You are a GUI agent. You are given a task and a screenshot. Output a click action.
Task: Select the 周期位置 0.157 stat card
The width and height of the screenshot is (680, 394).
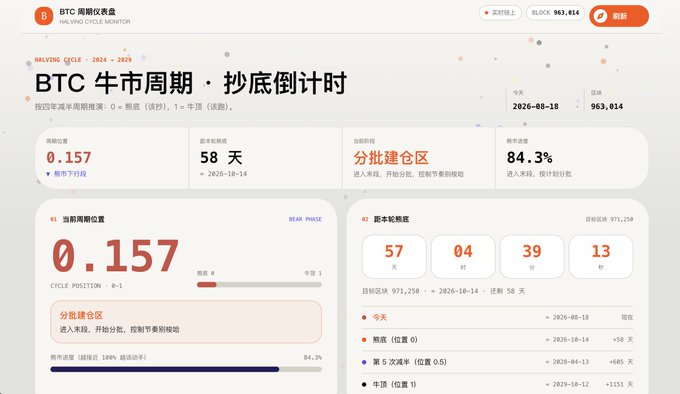point(112,158)
